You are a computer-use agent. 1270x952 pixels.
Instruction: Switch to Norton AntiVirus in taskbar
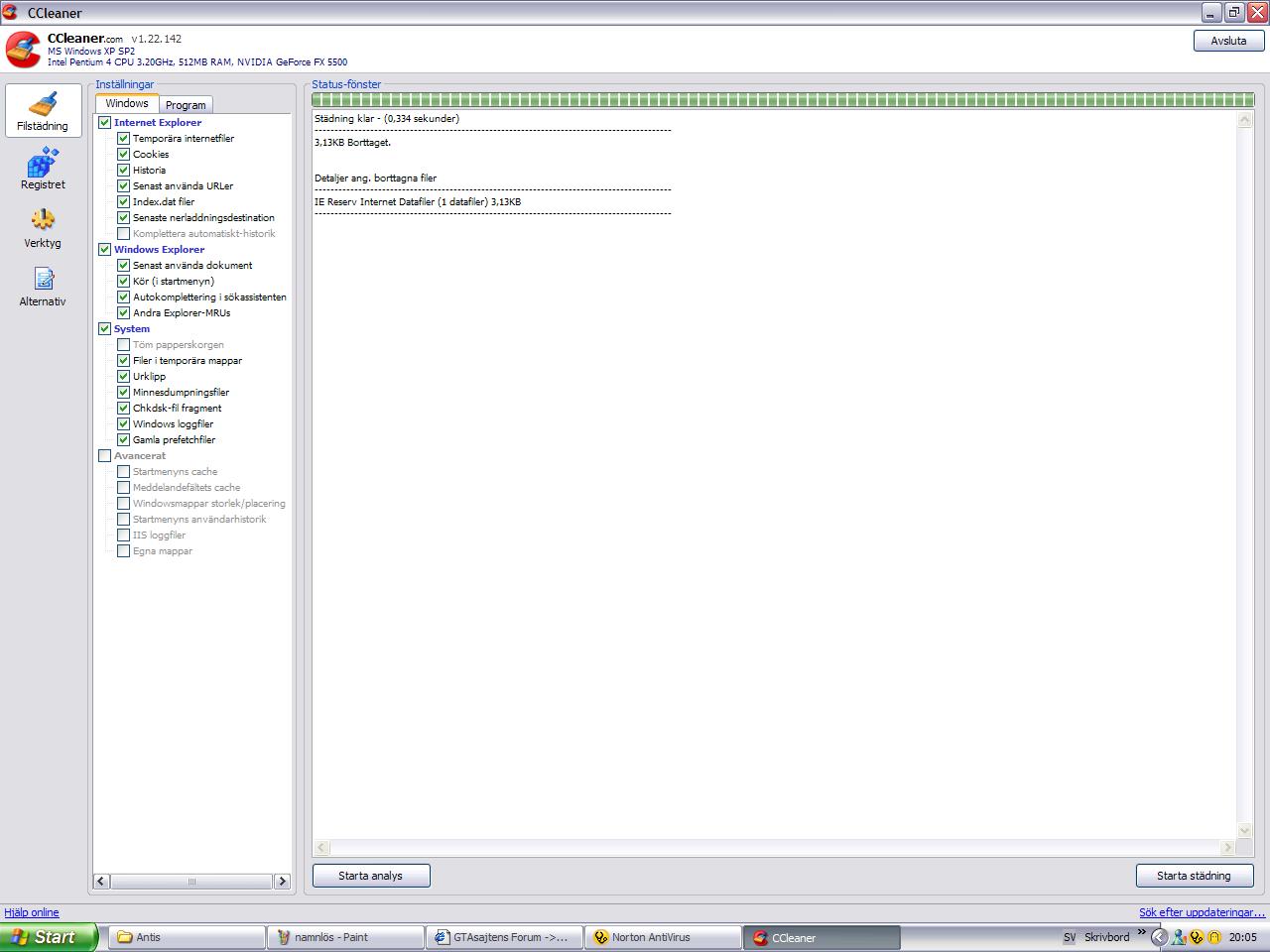pyautogui.click(x=663, y=937)
